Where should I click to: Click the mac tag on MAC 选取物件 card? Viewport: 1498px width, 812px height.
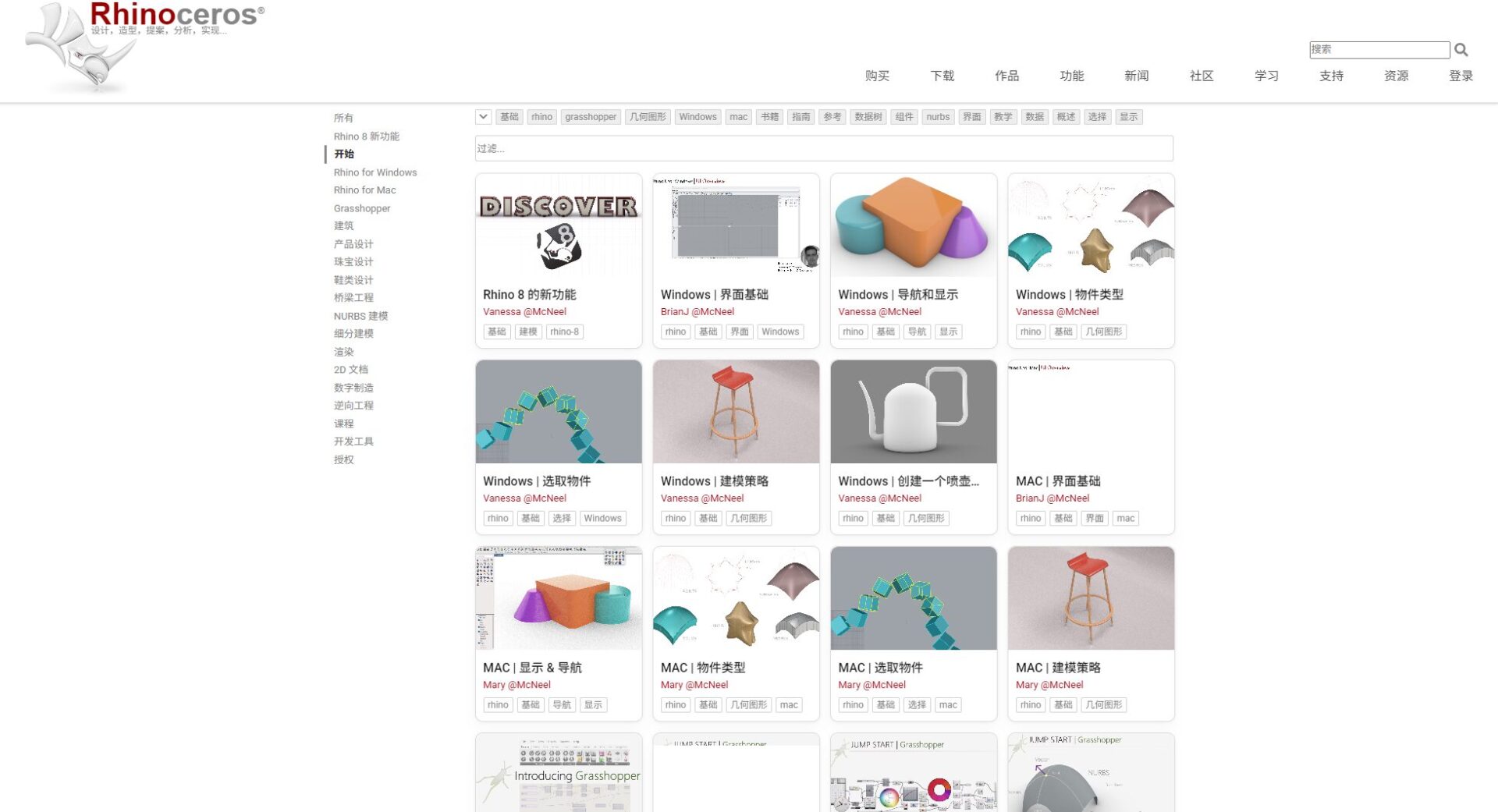click(948, 704)
